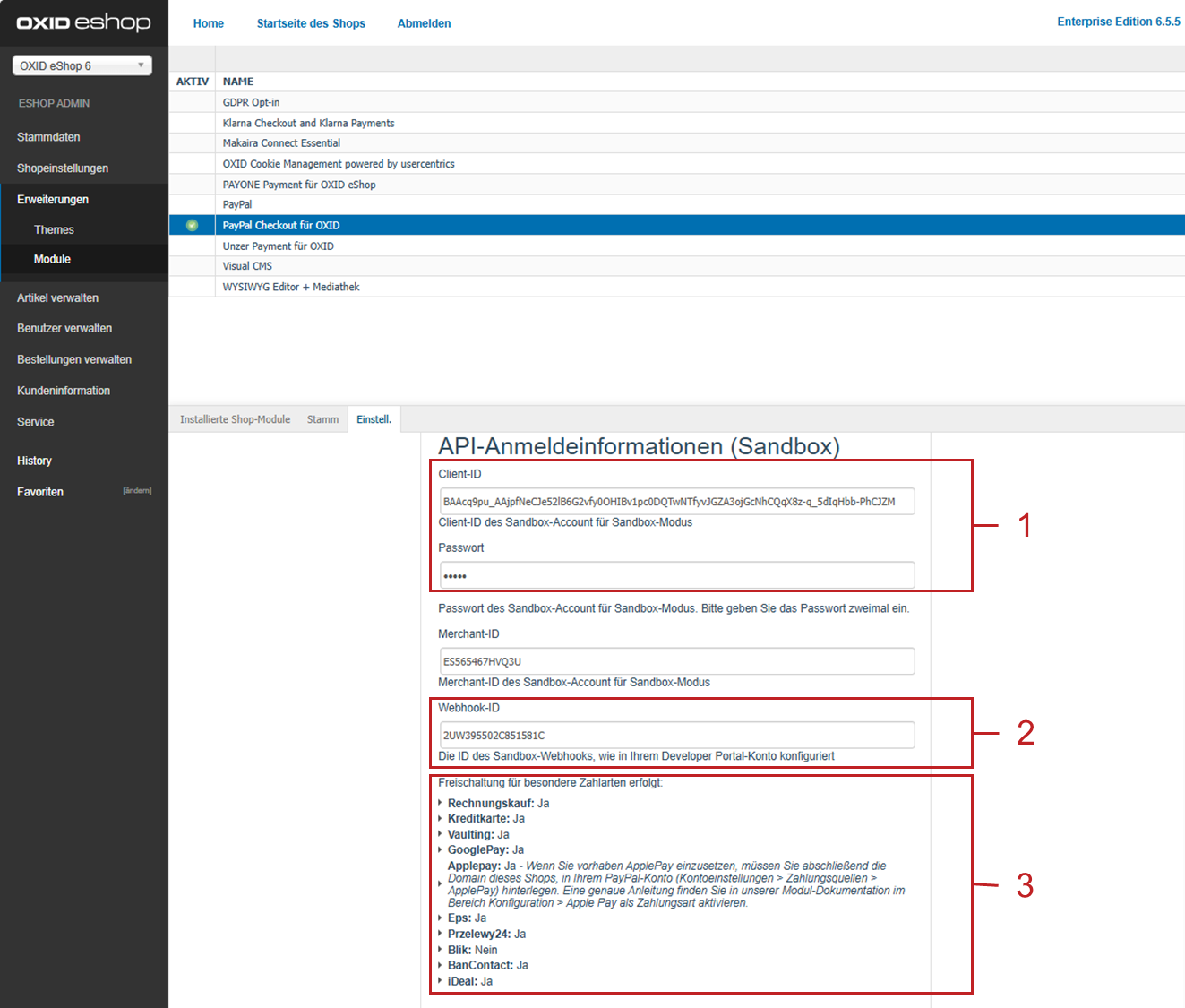
Task: Click into the Client-ID input field
Action: (x=676, y=502)
